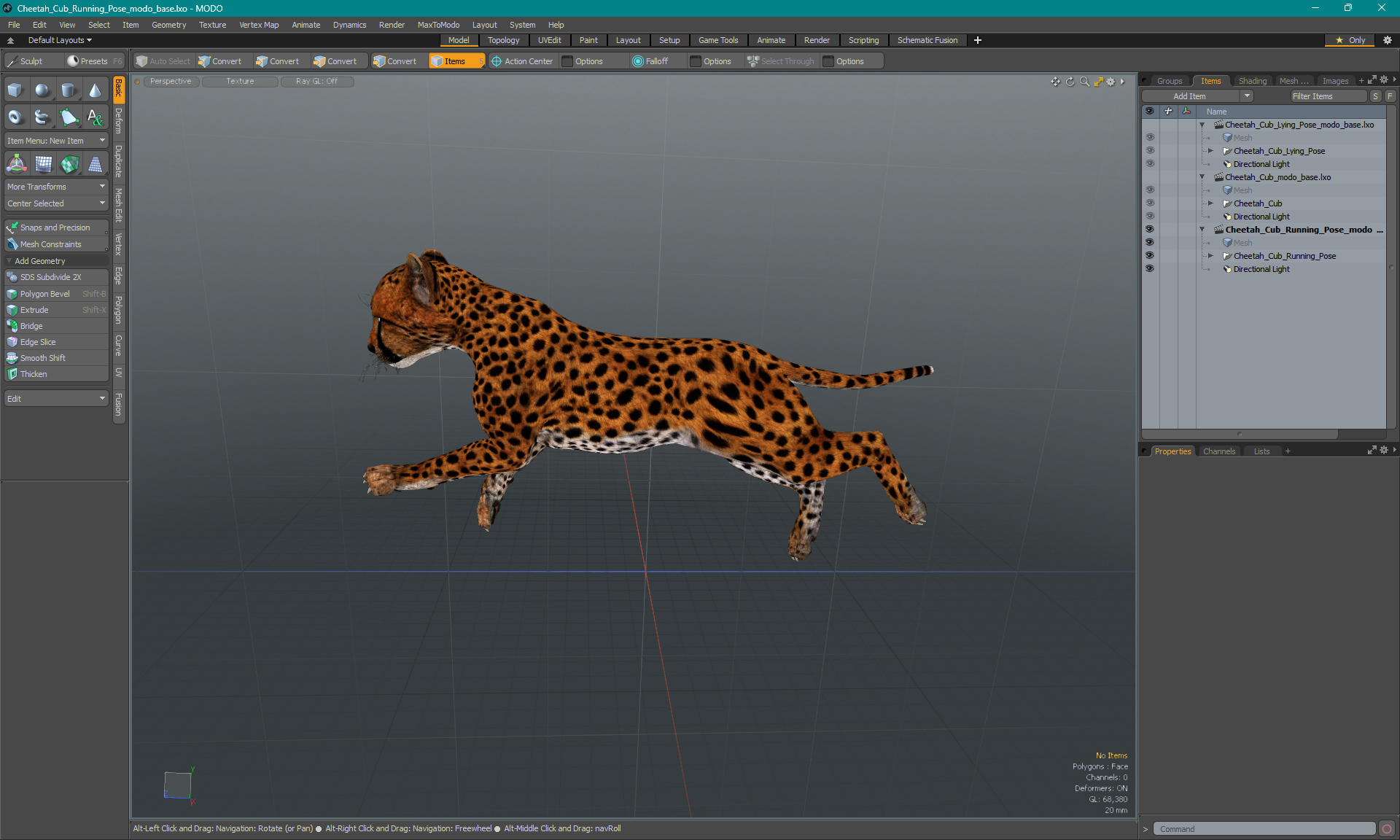
Task: Switch to the UVEdit layout tab
Action: pyautogui.click(x=549, y=40)
